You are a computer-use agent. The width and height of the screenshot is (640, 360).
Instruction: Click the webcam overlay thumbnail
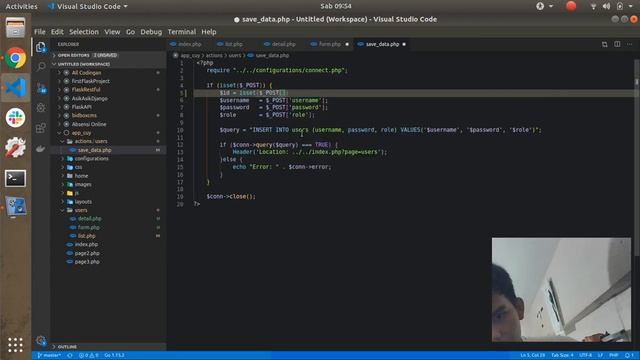tap(561, 289)
